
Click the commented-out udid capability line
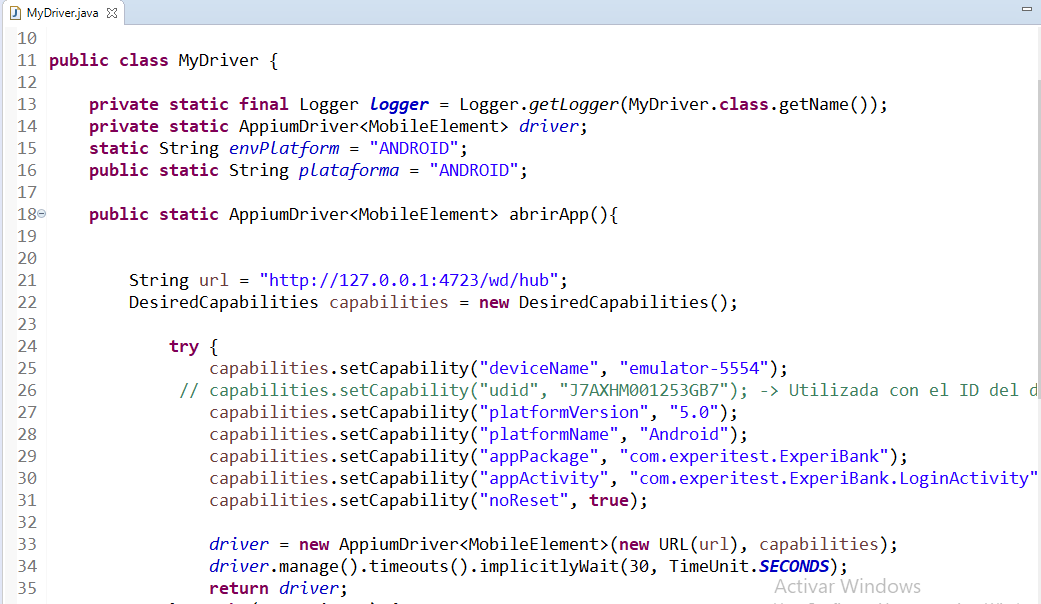click(600, 390)
